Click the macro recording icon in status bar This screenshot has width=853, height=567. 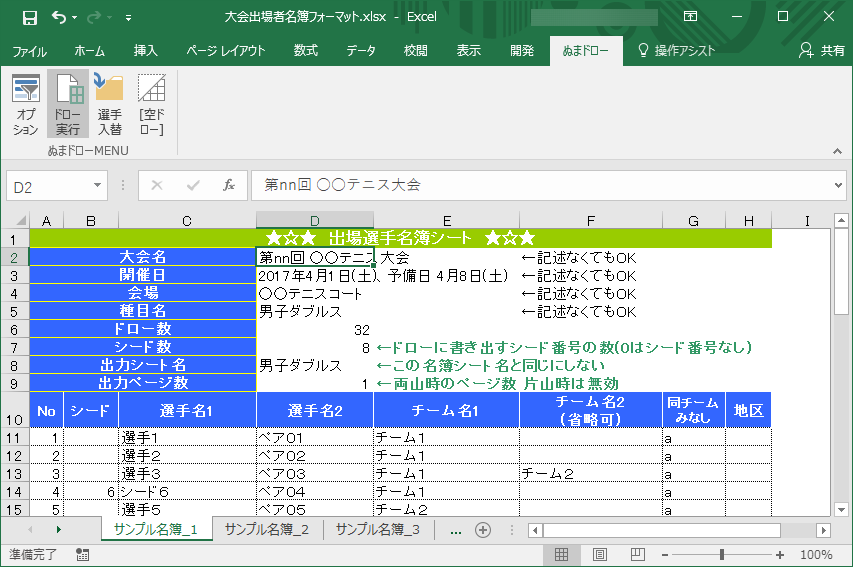point(83,554)
